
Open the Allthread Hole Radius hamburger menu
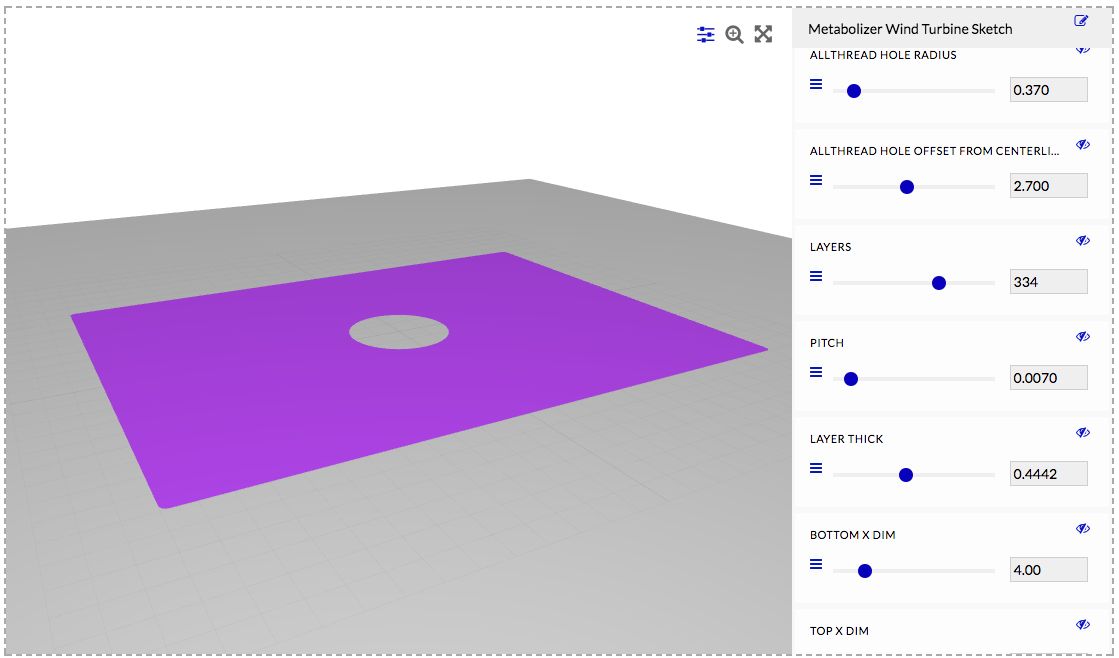click(x=816, y=84)
